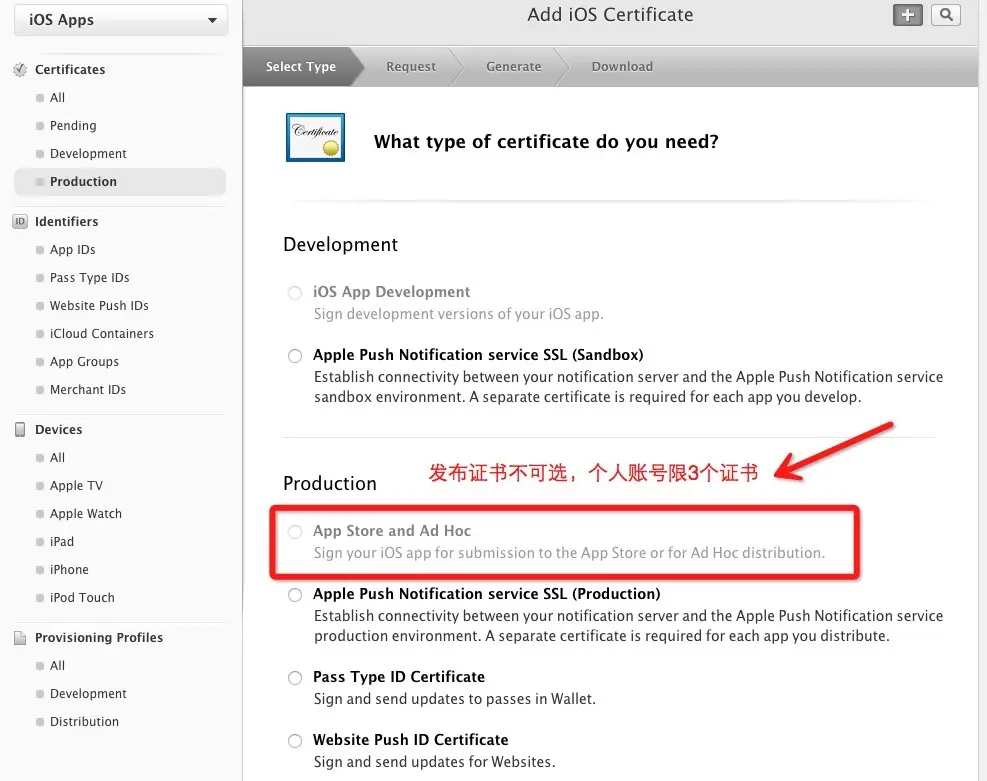The width and height of the screenshot is (987, 781).
Task: Open Website Push IDs
Action: pyautogui.click(x=99, y=305)
